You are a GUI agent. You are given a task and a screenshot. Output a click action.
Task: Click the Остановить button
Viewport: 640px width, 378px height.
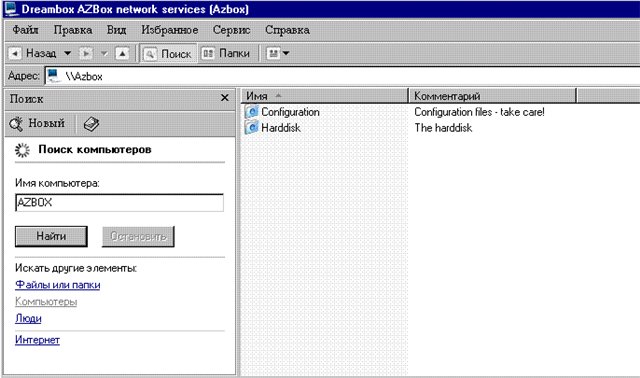pos(138,236)
